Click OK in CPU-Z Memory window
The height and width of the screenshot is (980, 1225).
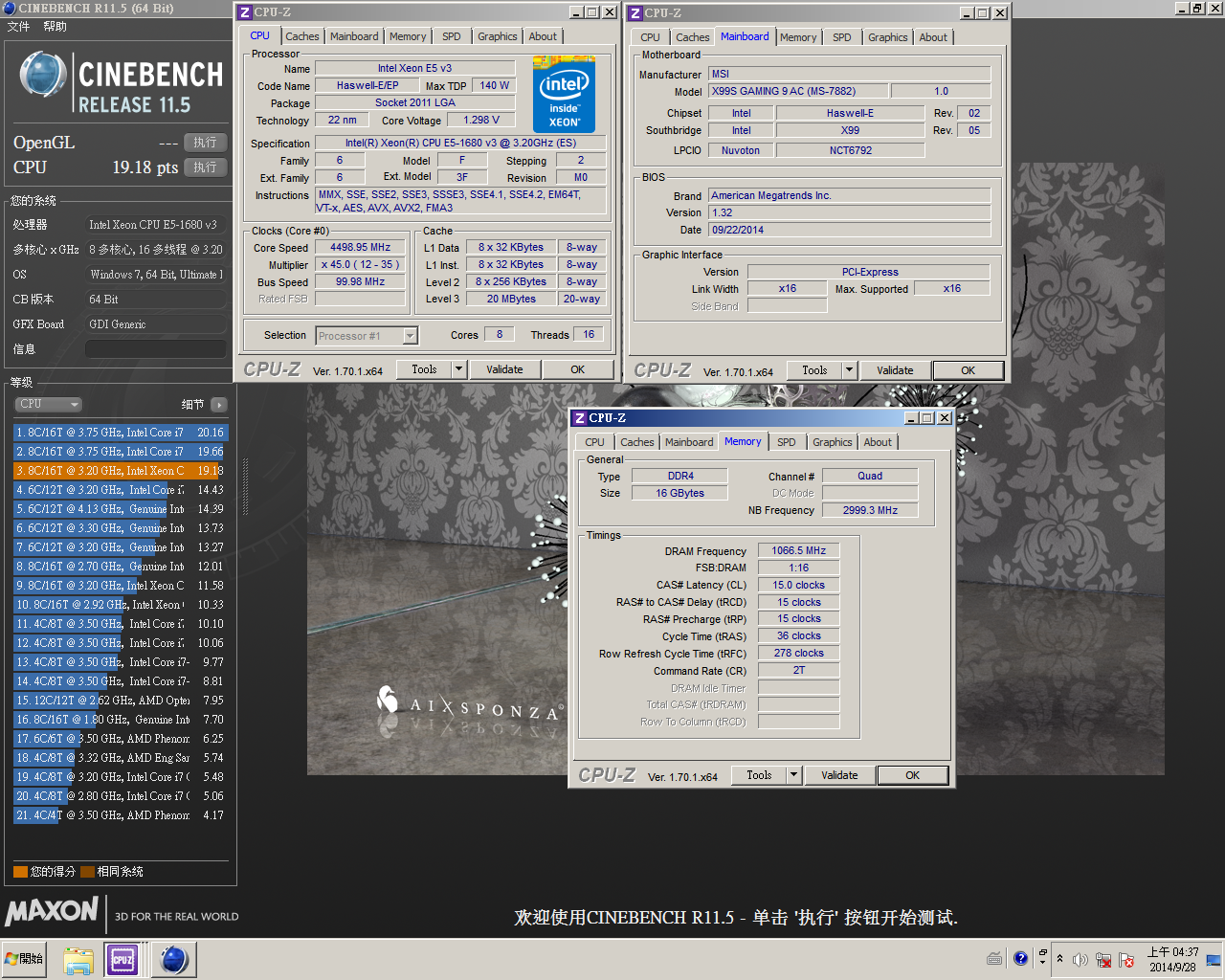tap(913, 775)
